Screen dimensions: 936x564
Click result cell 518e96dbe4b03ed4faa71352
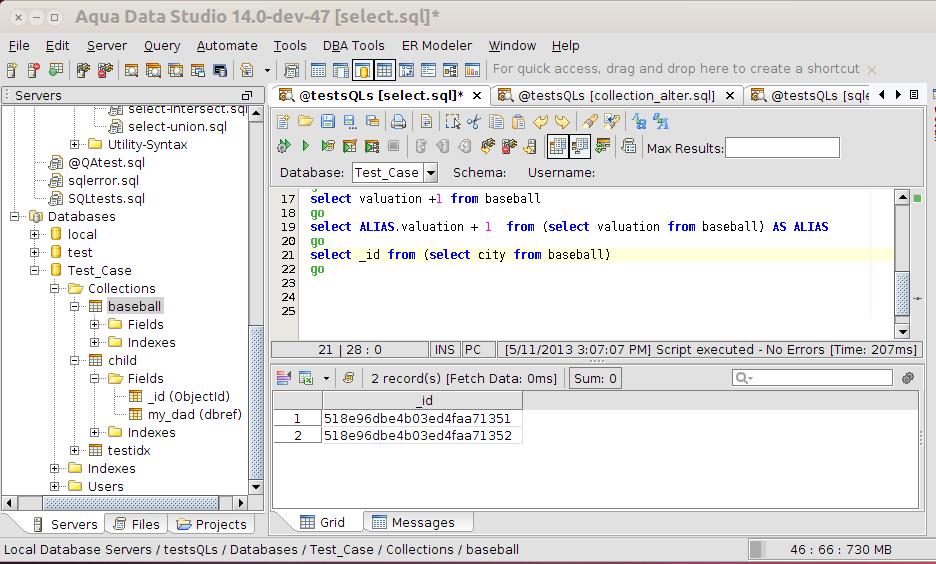pos(422,435)
